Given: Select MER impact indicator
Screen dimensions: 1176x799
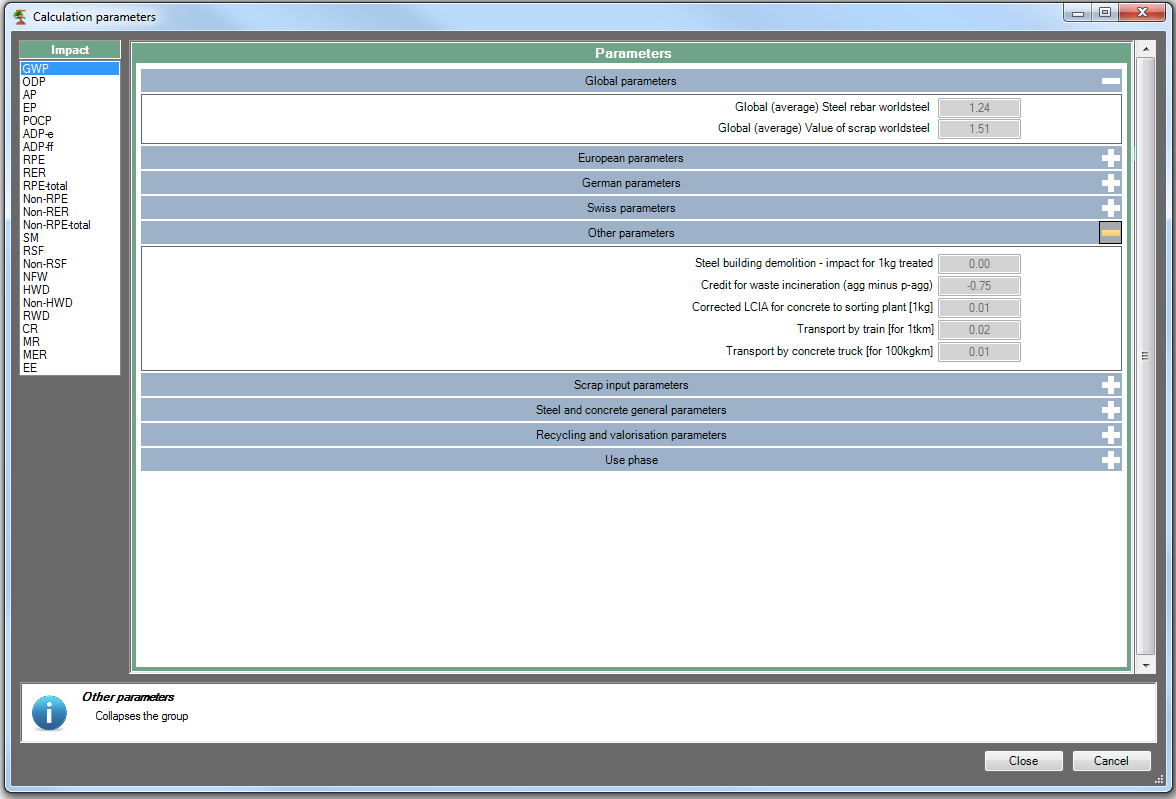Looking at the screenshot, I should pos(70,355).
